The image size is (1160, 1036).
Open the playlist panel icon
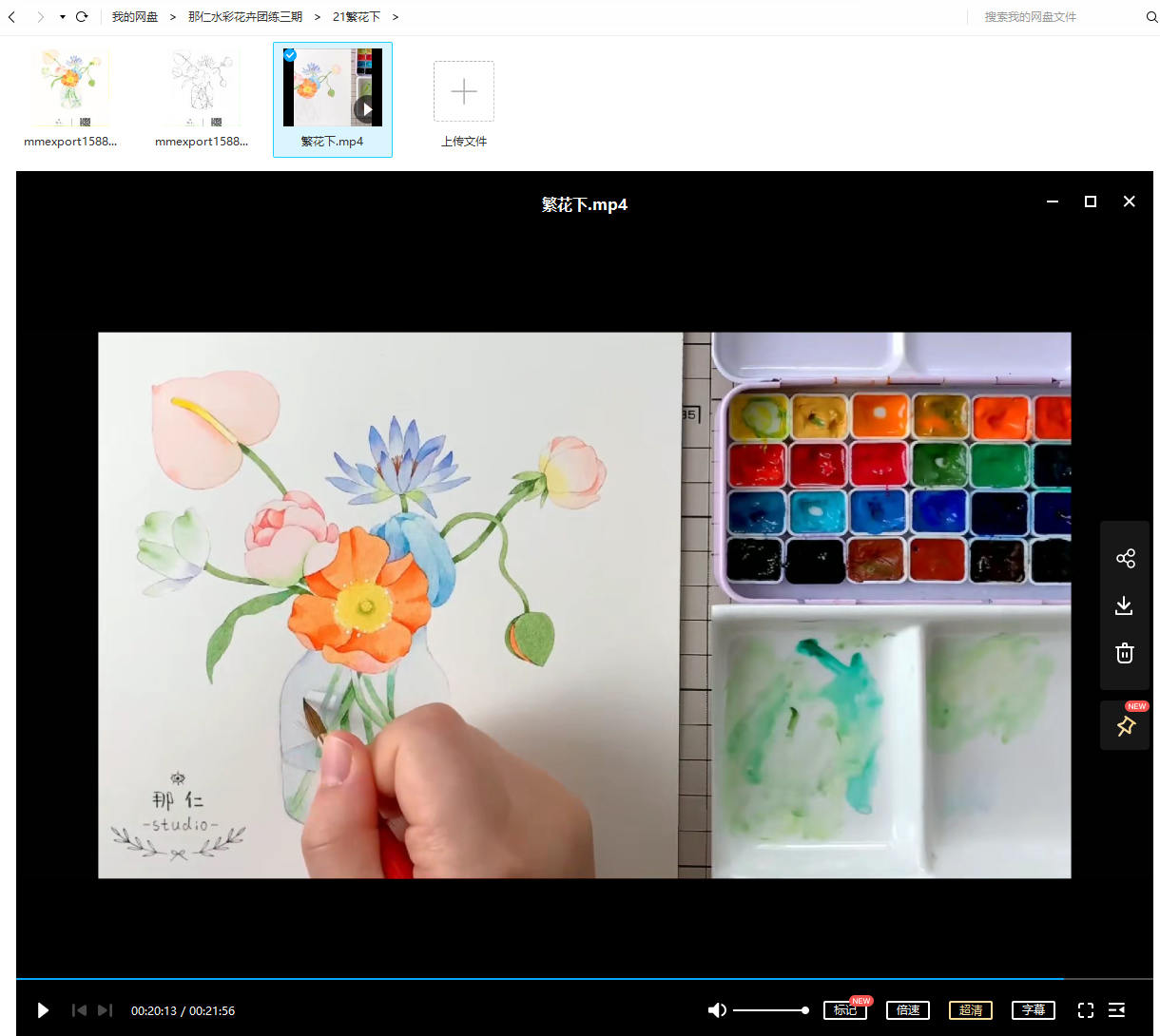tap(1117, 1010)
